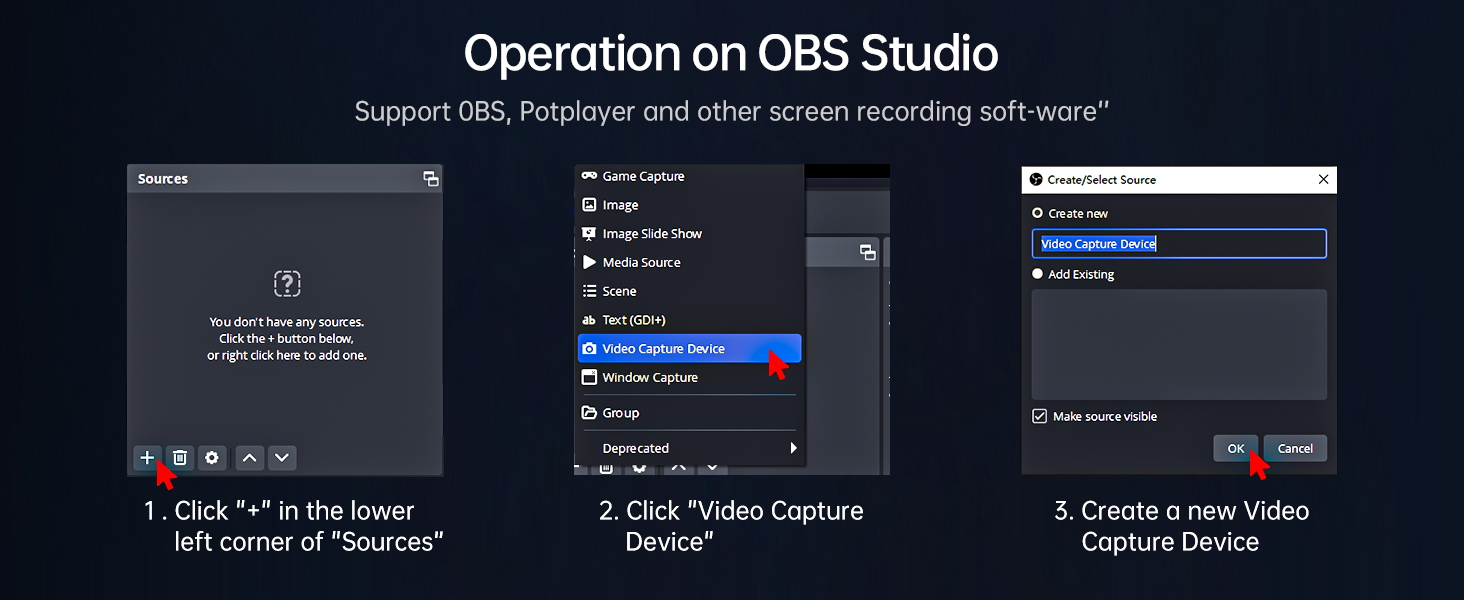1464x600 pixels.
Task: Select Video Capture Device in the menu
Action: [663, 349]
